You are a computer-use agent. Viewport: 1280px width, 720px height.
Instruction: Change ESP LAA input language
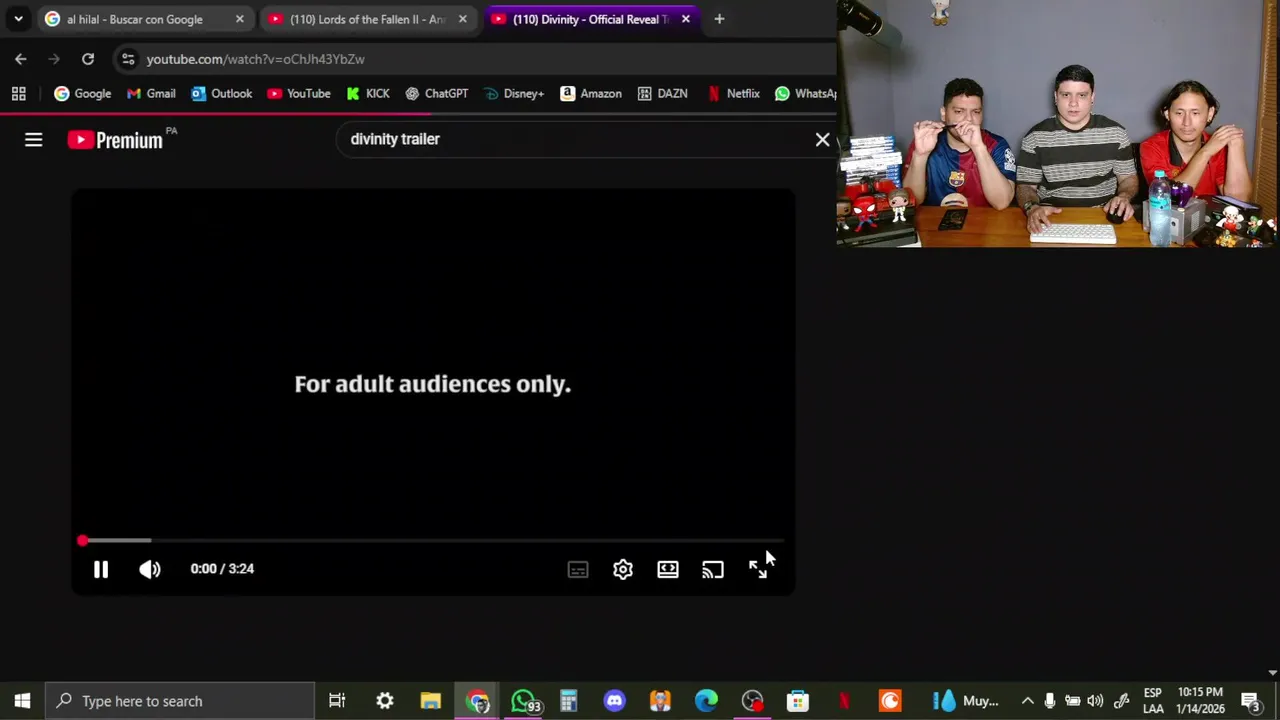pyautogui.click(x=1153, y=701)
